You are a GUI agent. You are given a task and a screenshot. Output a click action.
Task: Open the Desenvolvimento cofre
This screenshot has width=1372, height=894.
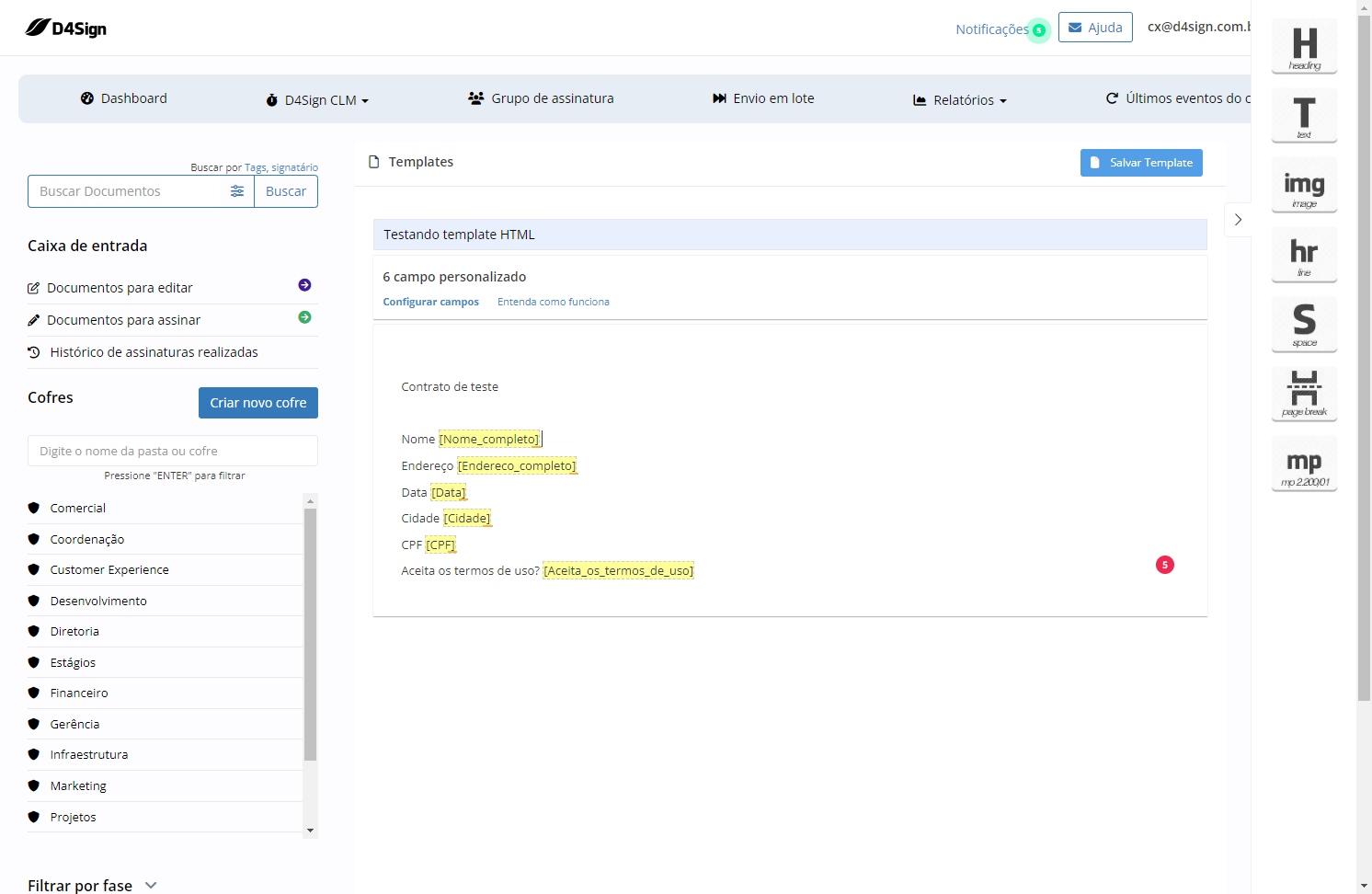[98, 601]
